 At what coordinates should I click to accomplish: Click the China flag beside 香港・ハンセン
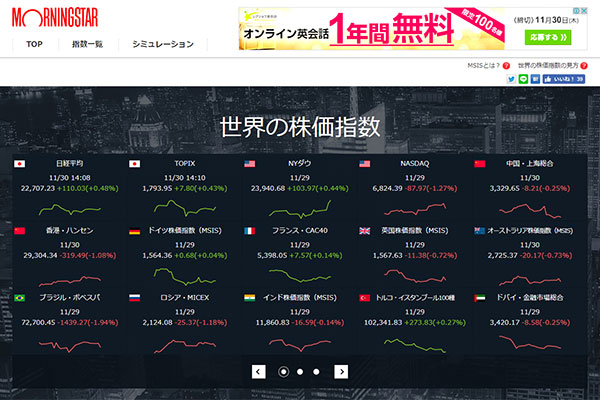20,231
